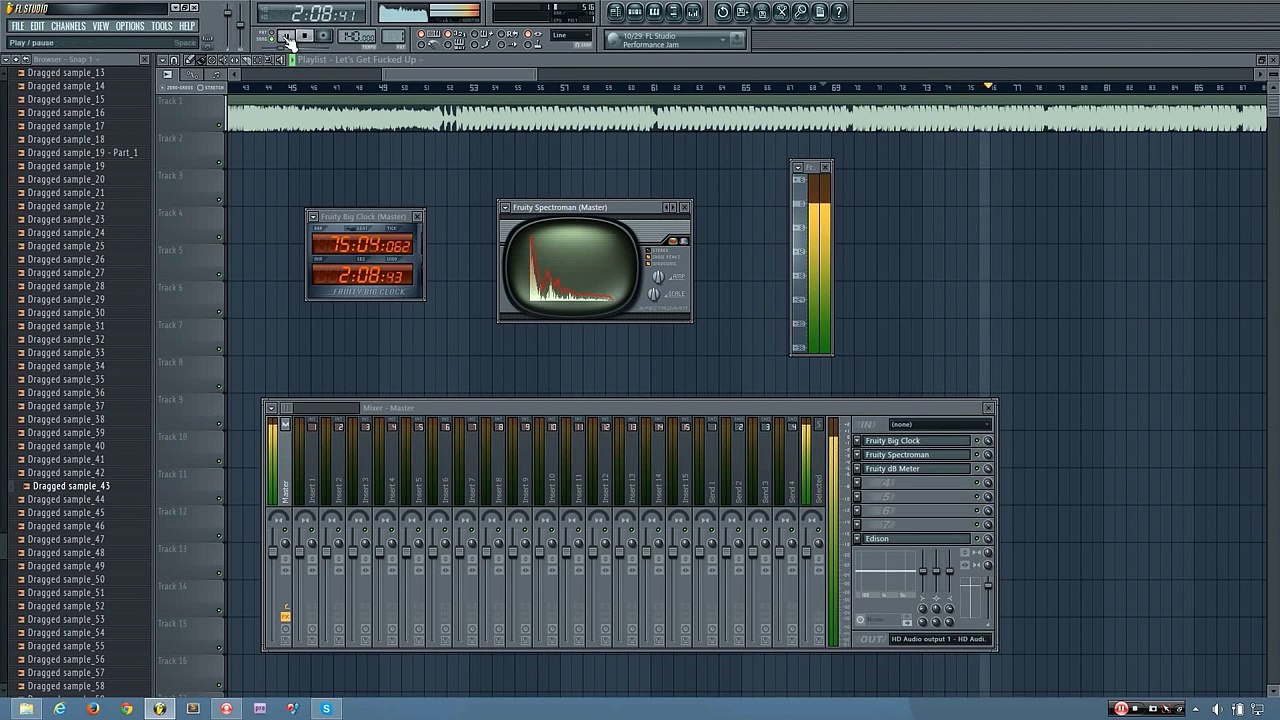This screenshot has width=1280, height=720.
Task: Open the EDIT menu
Action: coord(37,26)
